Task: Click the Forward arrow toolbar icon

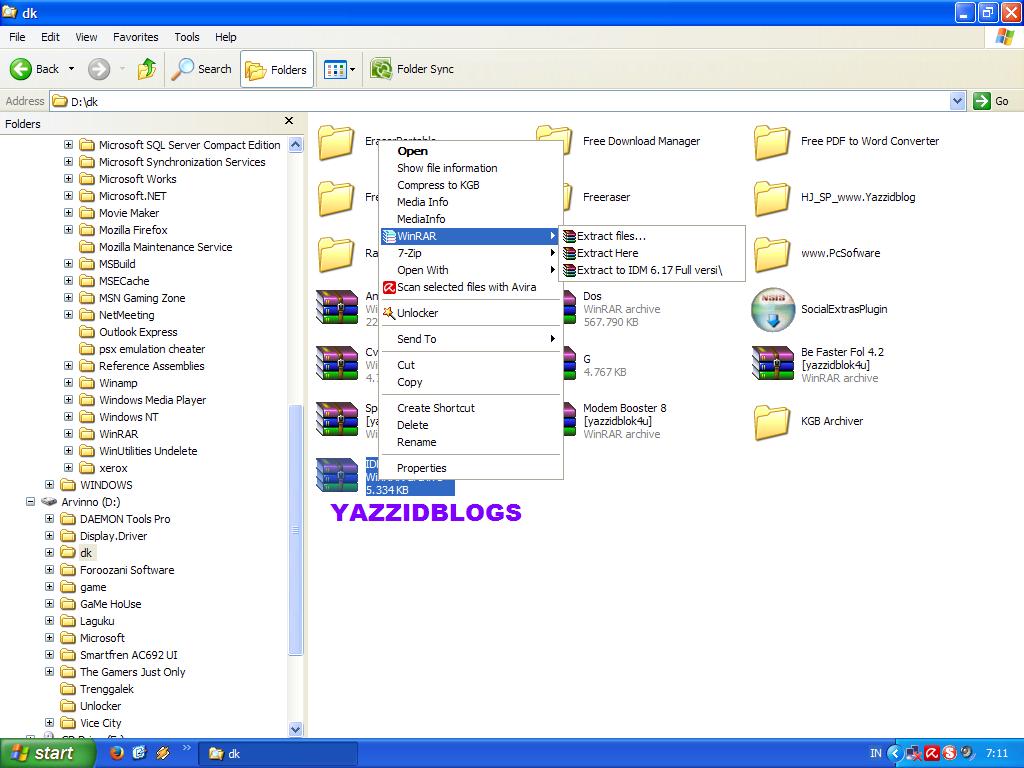Action: pyautogui.click(x=99, y=69)
